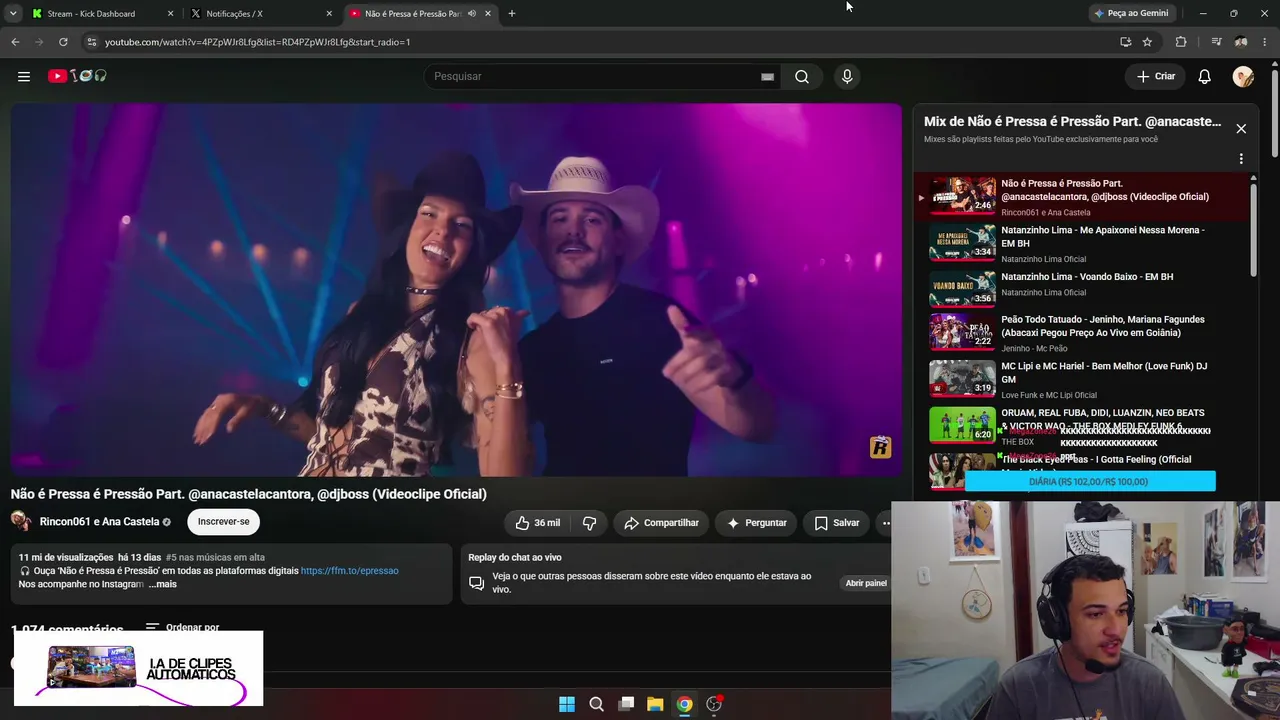Click the Inscrever-se subscribe button
This screenshot has width=1280, height=720.
coord(224,522)
